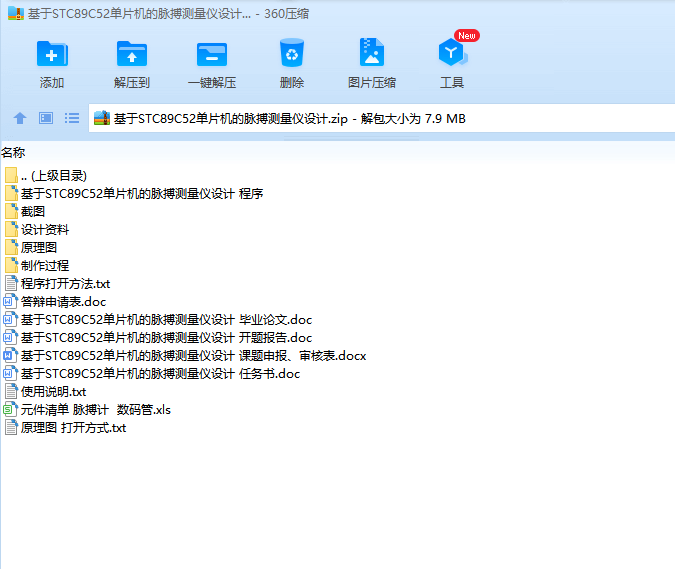The width and height of the screenshot is (675, 569).
Task: Click the folder icon of 截图
Action: click(x=11, y=211)
